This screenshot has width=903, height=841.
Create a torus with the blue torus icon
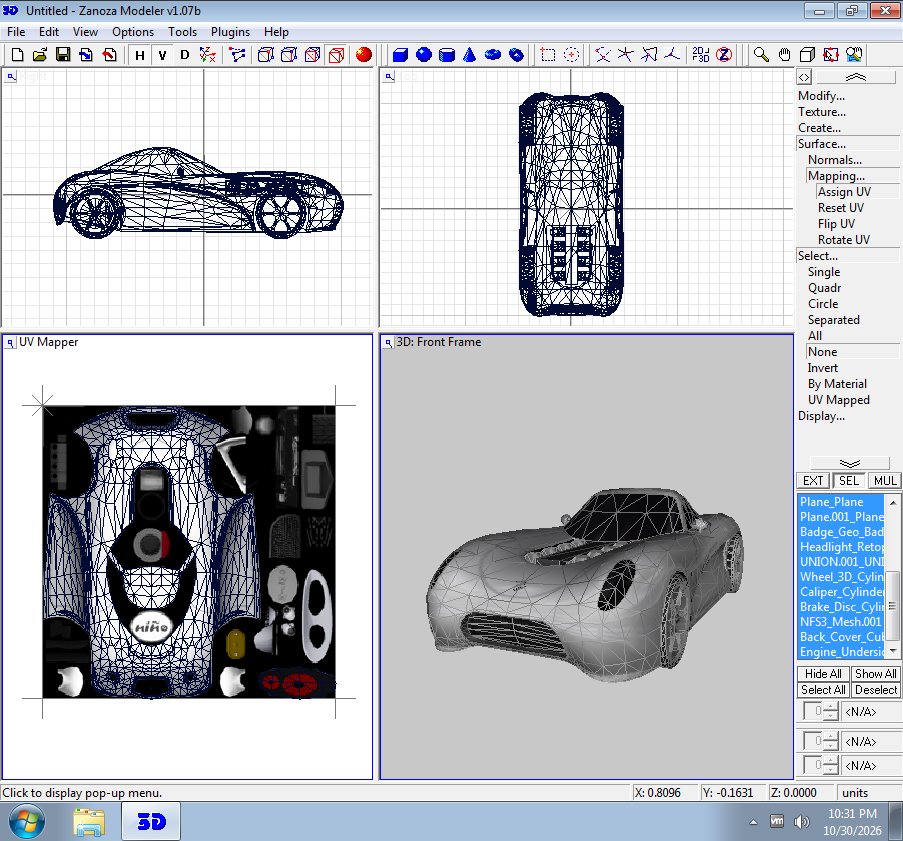pos(493,55)
